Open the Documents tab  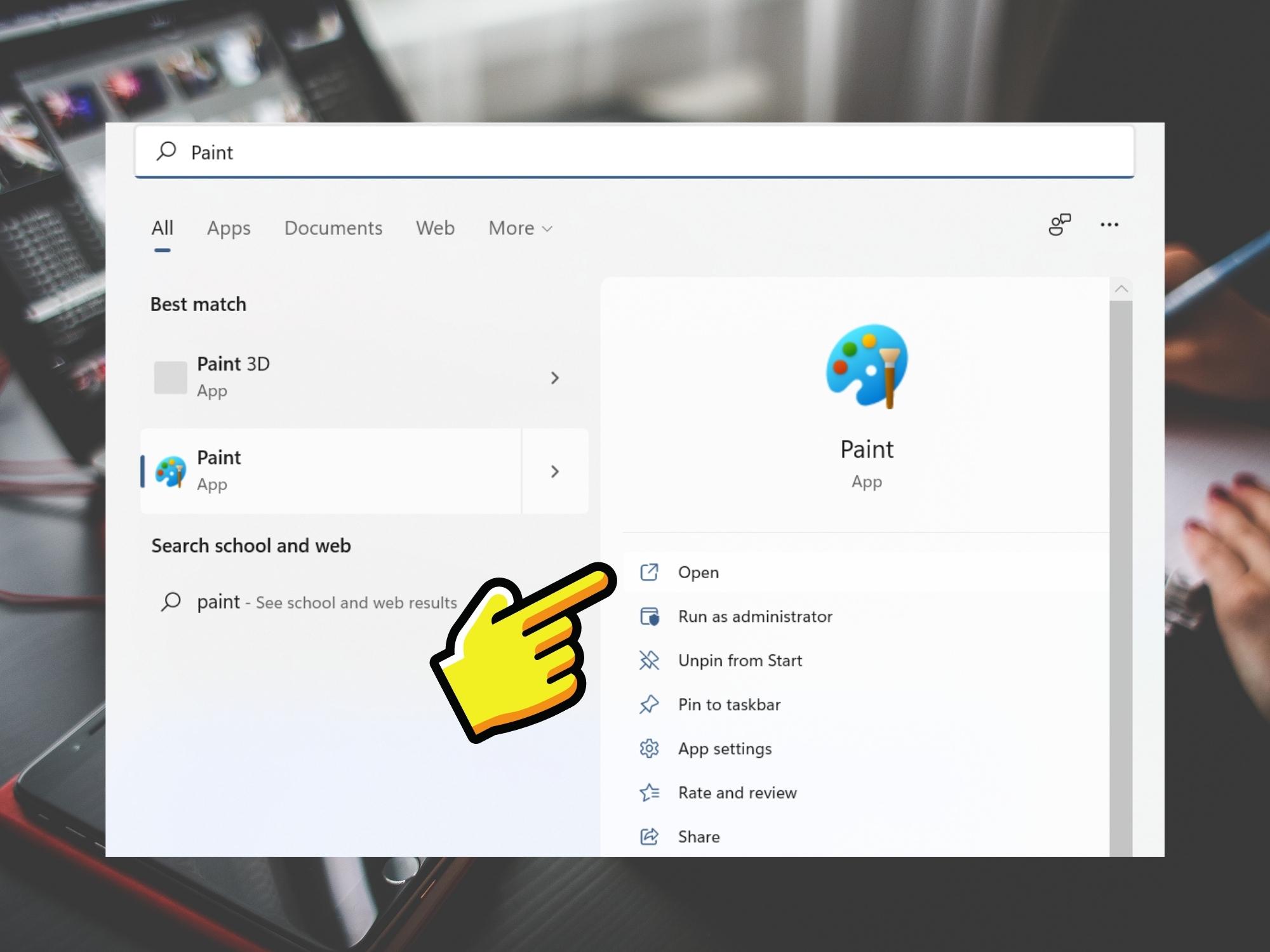[333, 228]
